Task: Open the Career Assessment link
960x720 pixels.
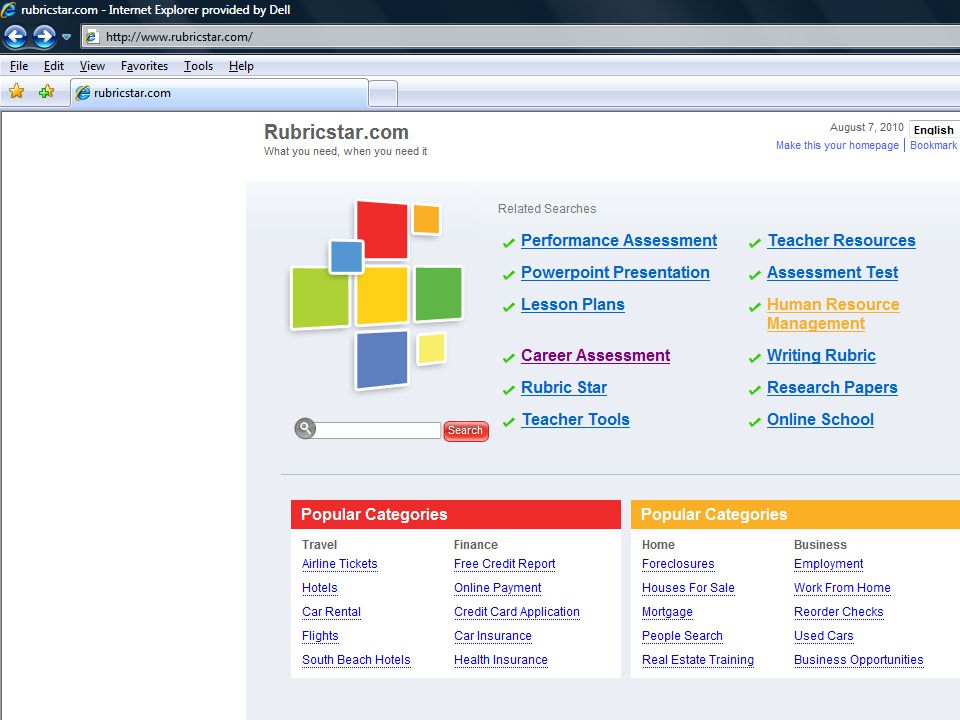Action: (x=596, y=356)
